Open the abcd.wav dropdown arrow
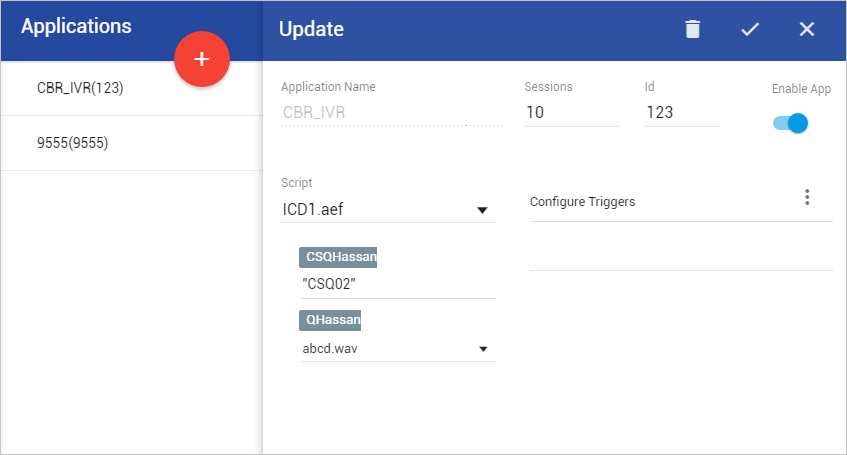The image size is (847, 455). [483, 349]
